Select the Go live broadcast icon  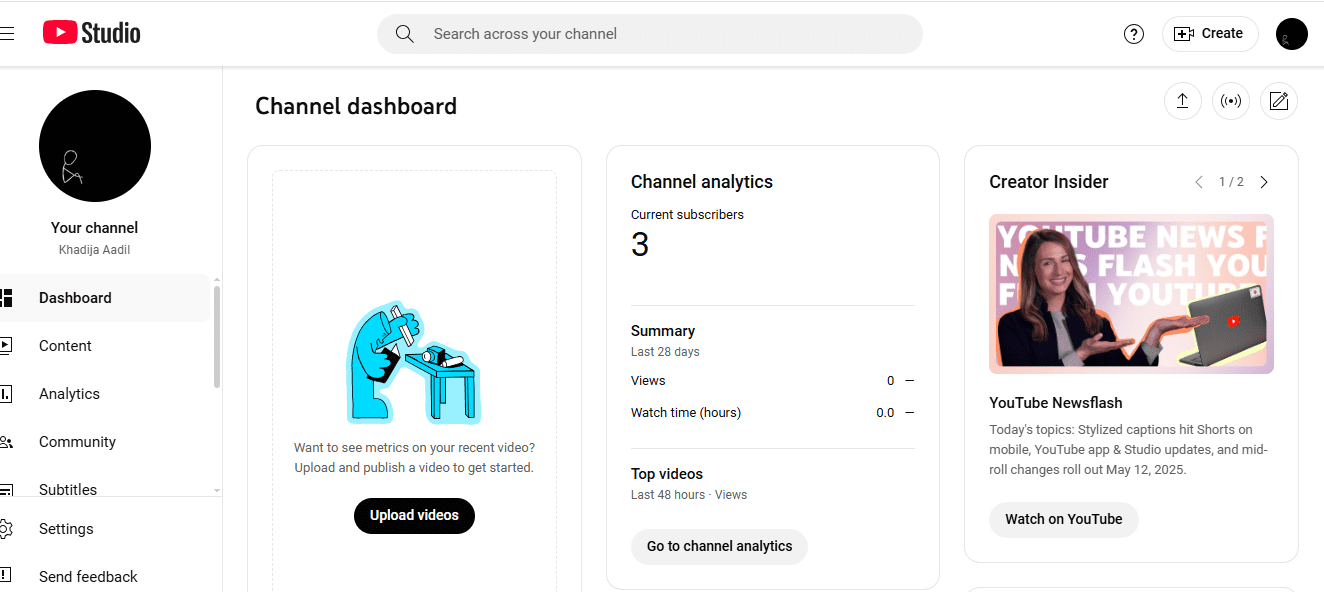[1230, 101]
